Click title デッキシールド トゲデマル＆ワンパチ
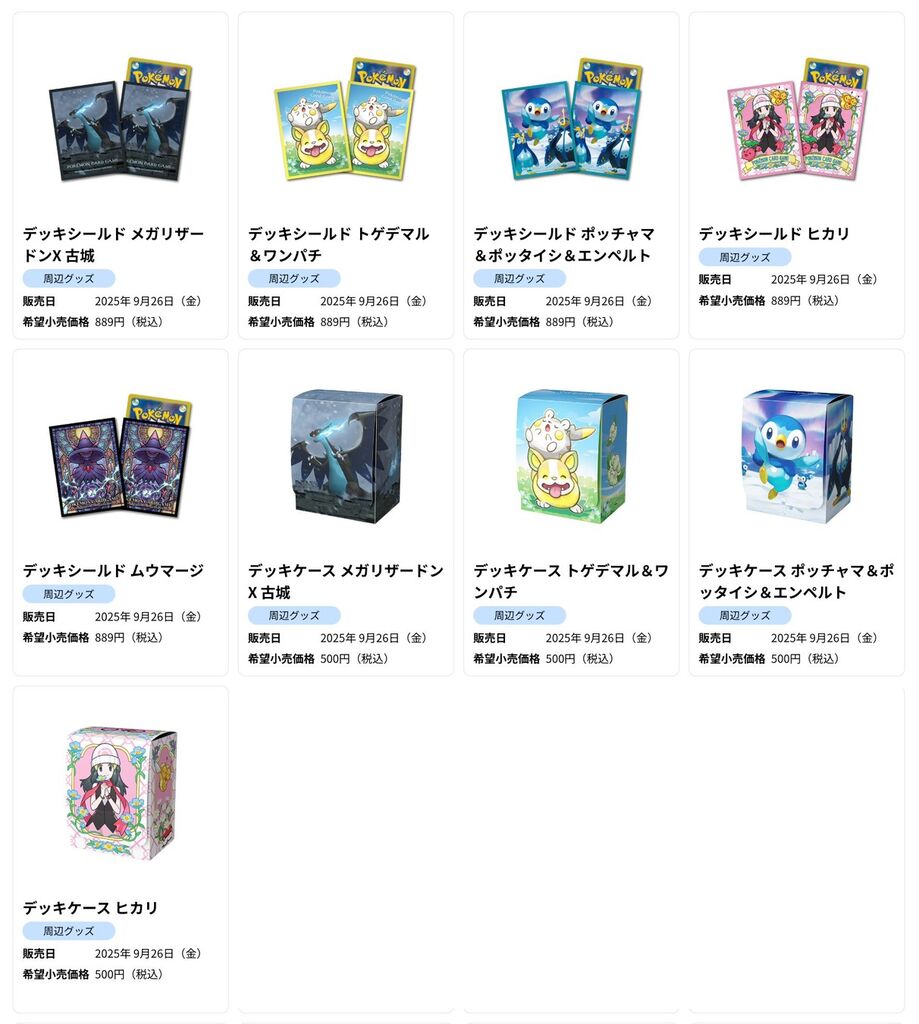 [339, 244]
